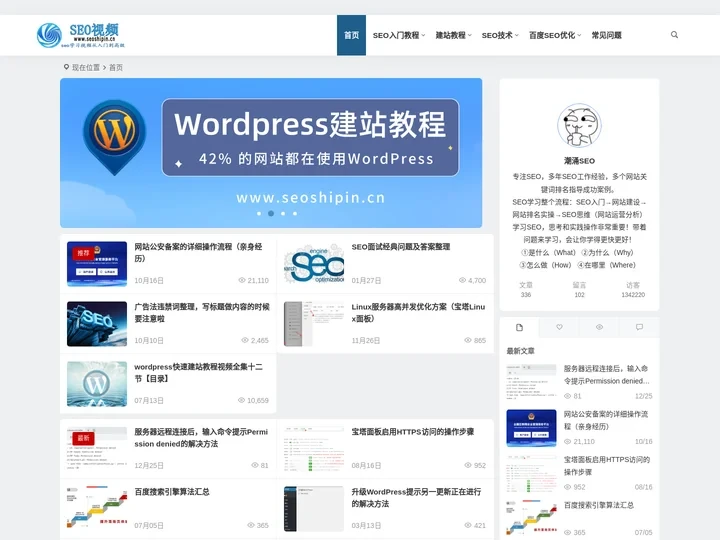Image resolution: width=720 pixels, height=540 pixels.
Task: Expand the SEO入门教程 dropdown menu
Action: (x=399, y=35)
